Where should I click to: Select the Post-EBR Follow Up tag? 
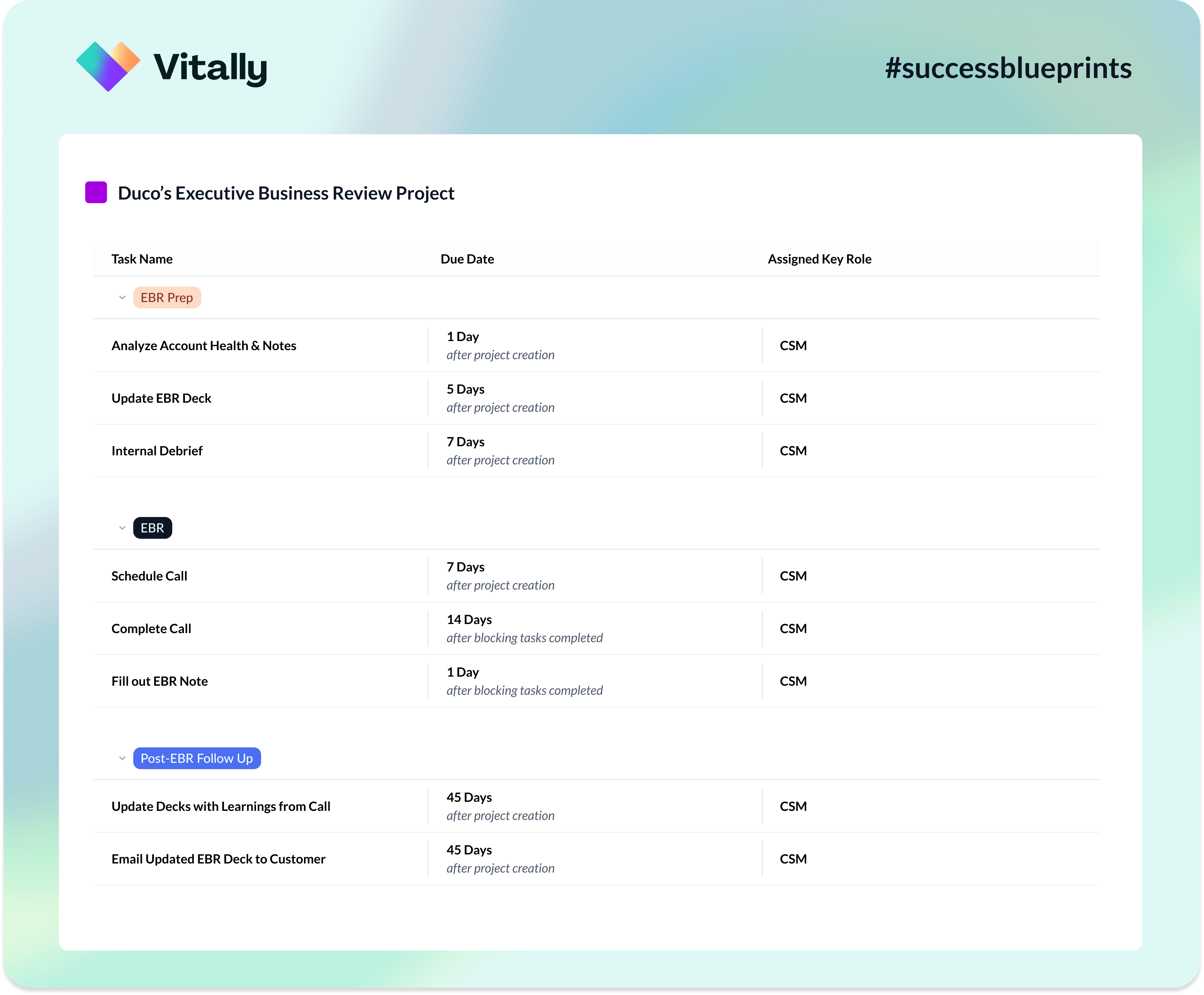(x=196, y=758)
